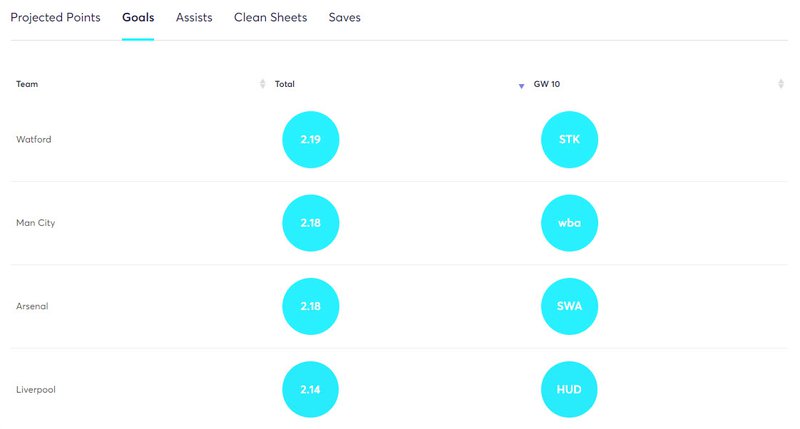Switch to the Projected Points tab
800x429 pixels.
[55, 17]
